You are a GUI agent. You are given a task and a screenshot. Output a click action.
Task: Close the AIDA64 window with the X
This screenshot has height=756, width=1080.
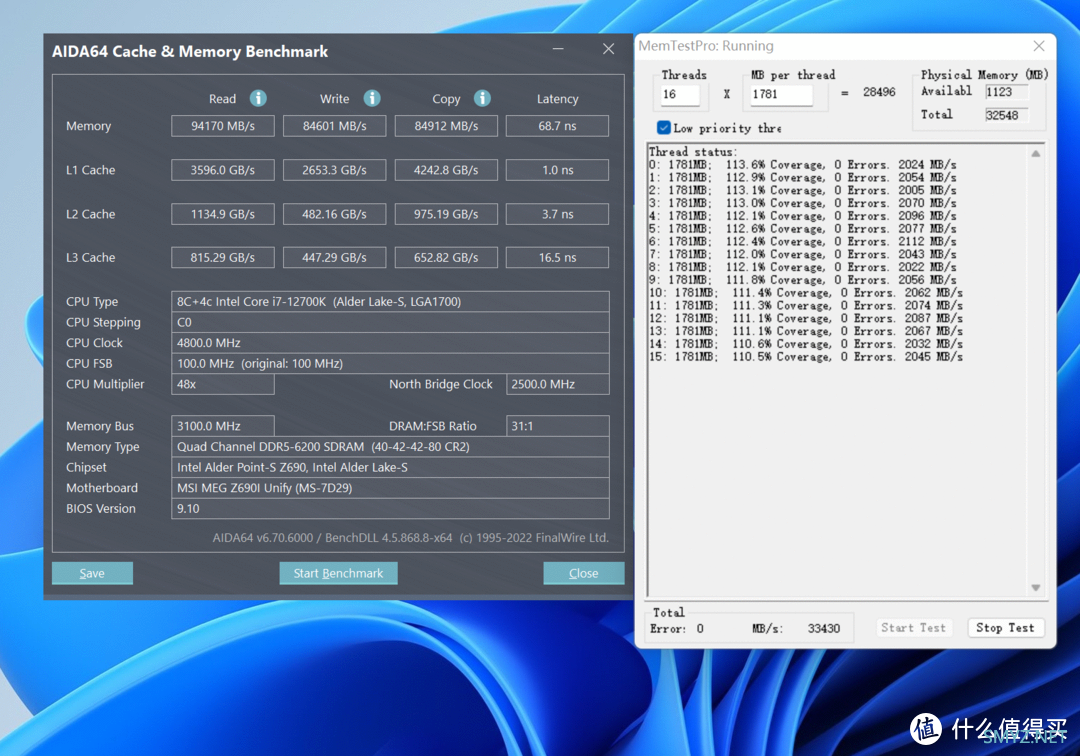(x=608, y=49)
